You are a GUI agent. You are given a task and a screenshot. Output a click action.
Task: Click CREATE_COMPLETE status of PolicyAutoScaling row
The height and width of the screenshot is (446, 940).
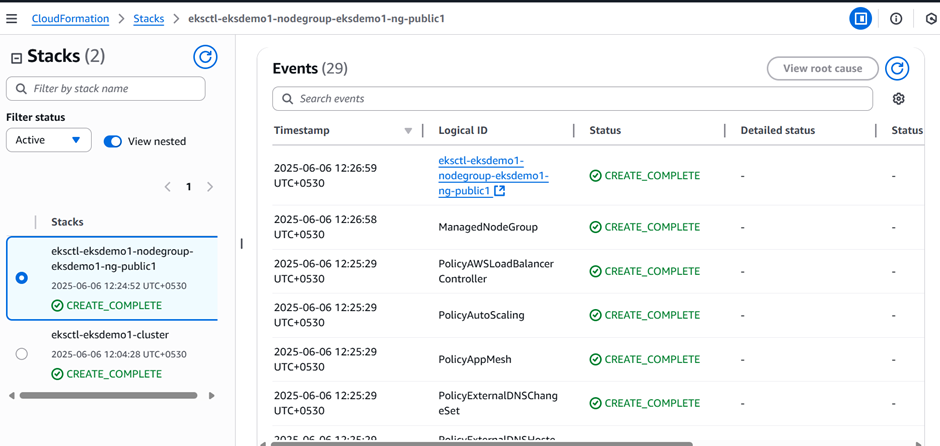(x=644, y=315)
